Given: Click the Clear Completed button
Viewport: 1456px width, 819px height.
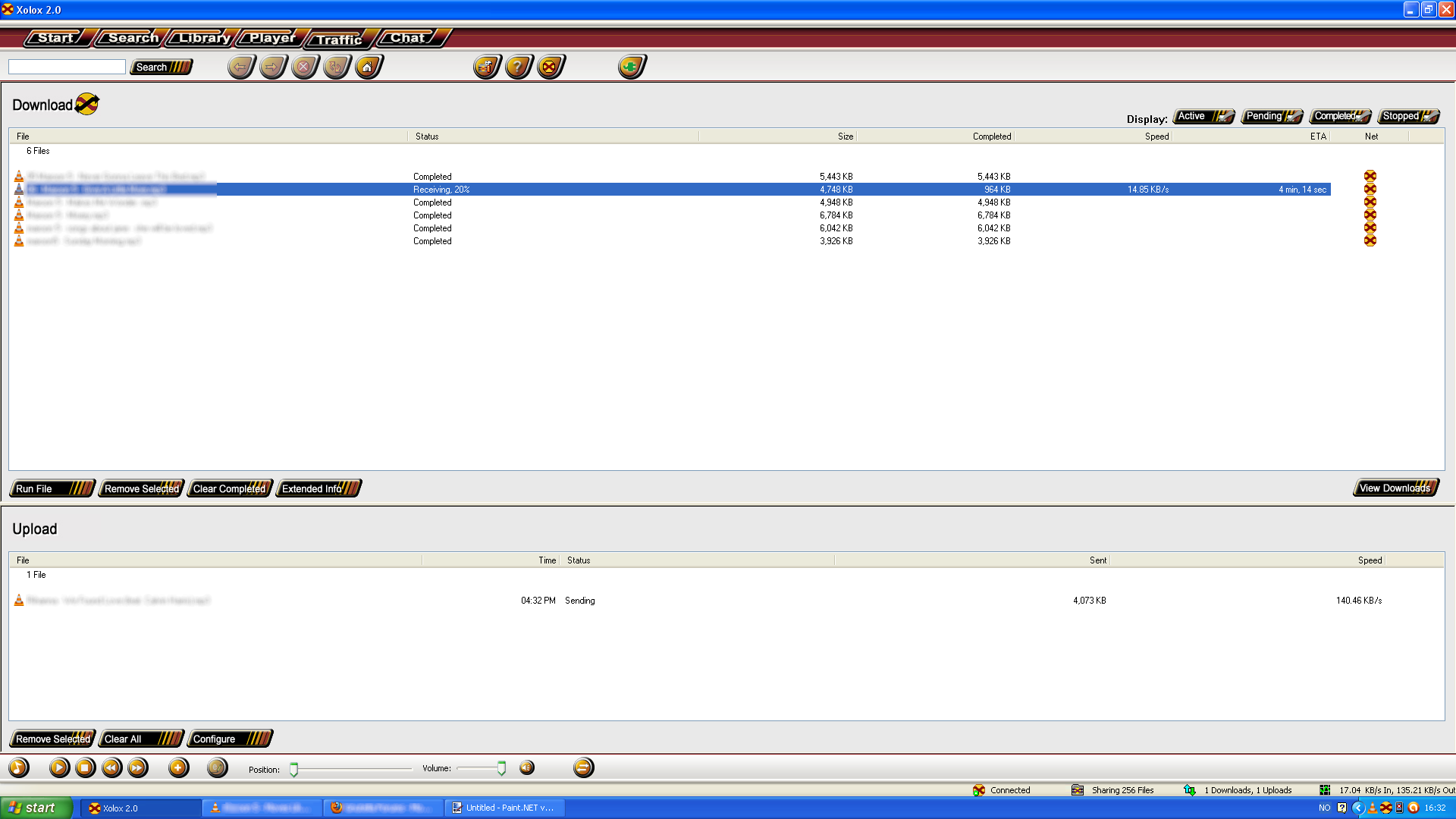Looking at the screenshot, I should 230,488.
